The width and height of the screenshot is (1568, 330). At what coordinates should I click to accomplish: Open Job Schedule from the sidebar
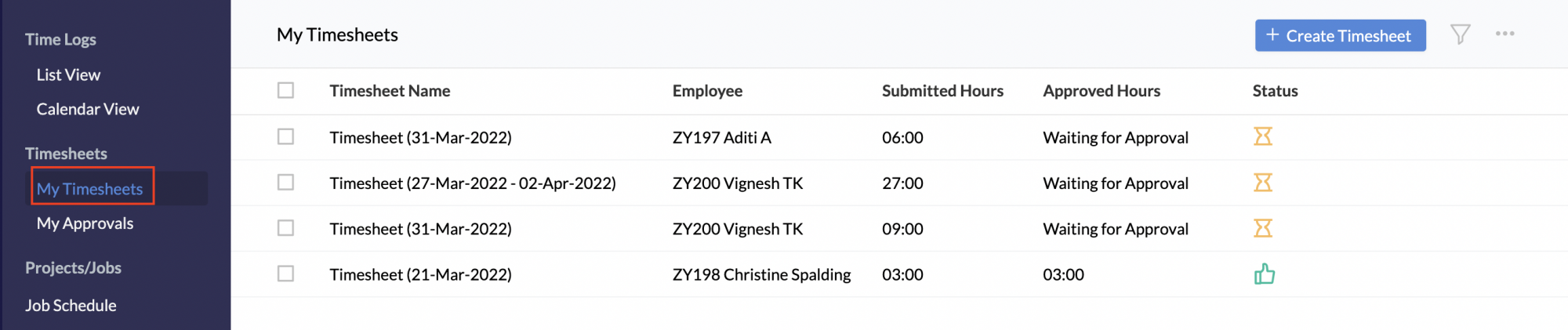(x=71, y=306)
